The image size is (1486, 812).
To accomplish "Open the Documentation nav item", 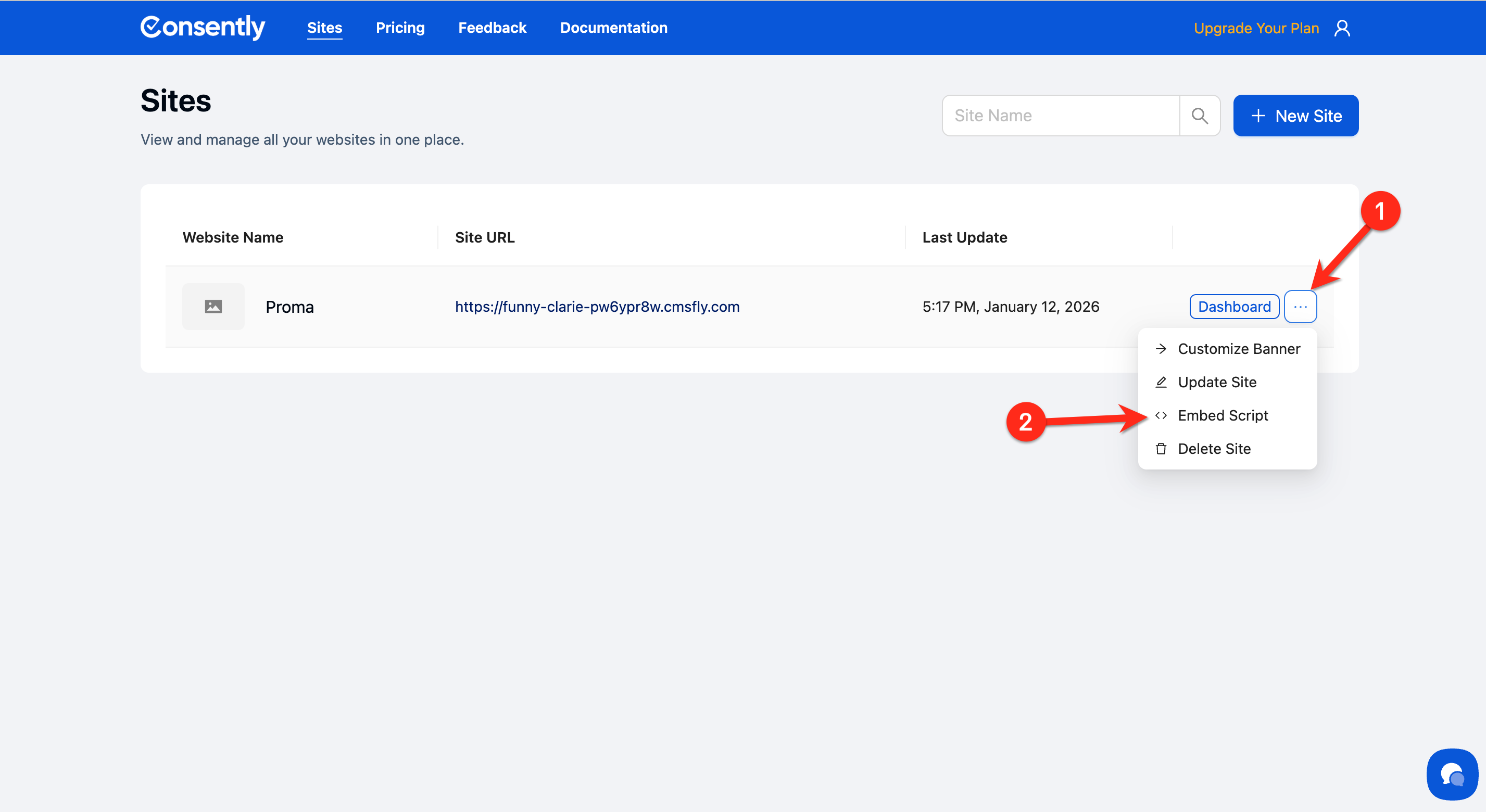I will pyautogui.click(x=613, y=28).
